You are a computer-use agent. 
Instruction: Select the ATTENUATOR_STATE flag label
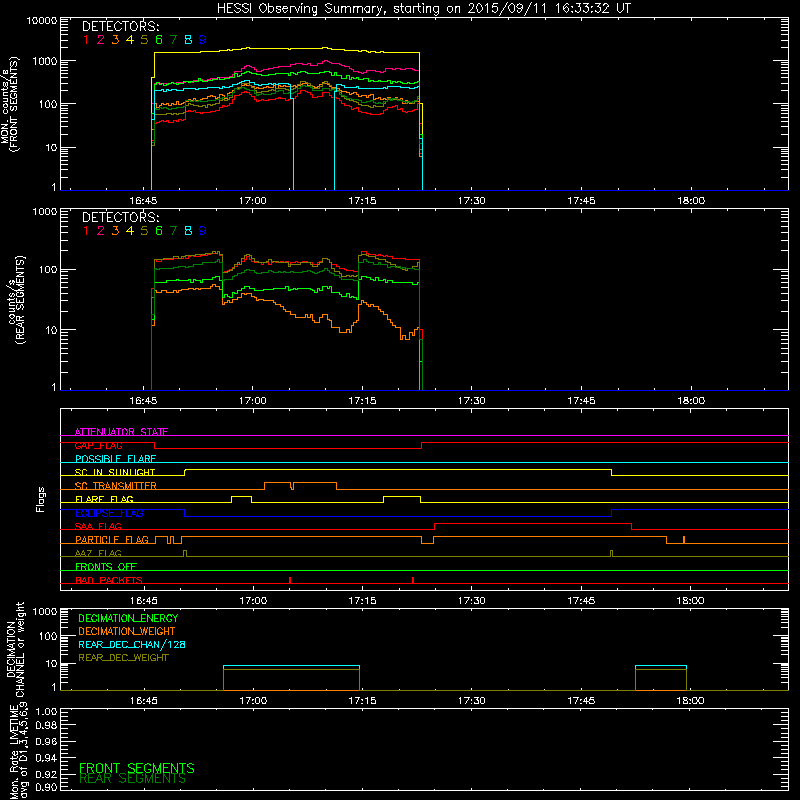[x=121, y=432]
